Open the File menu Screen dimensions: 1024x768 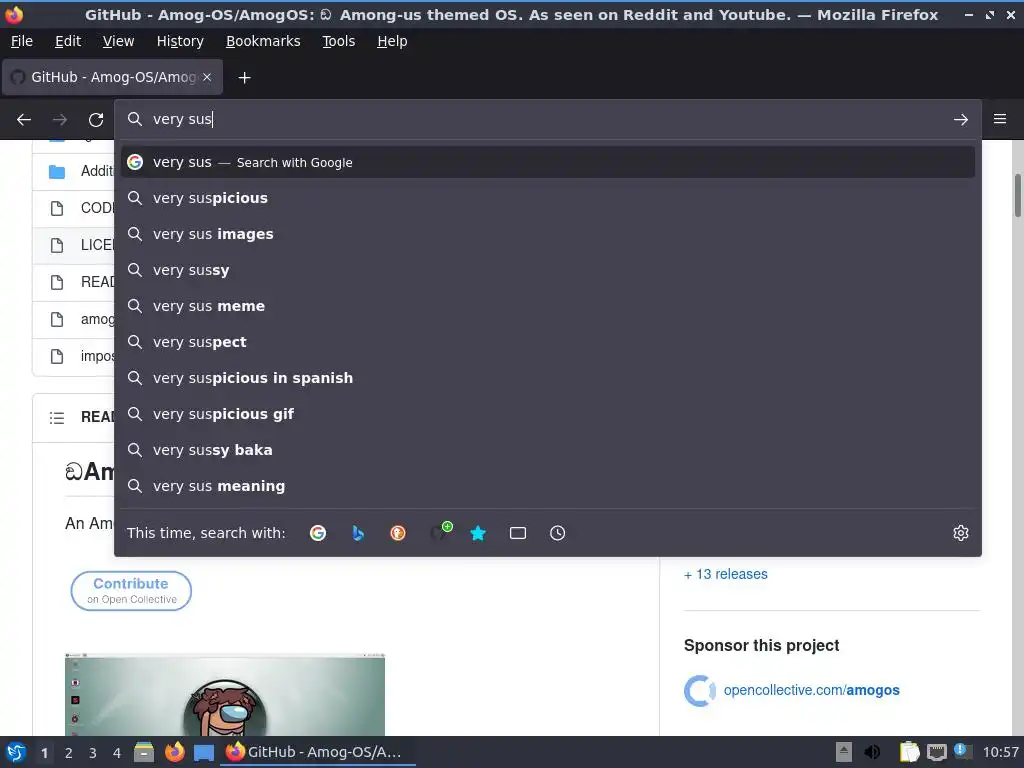click(22, 41)
